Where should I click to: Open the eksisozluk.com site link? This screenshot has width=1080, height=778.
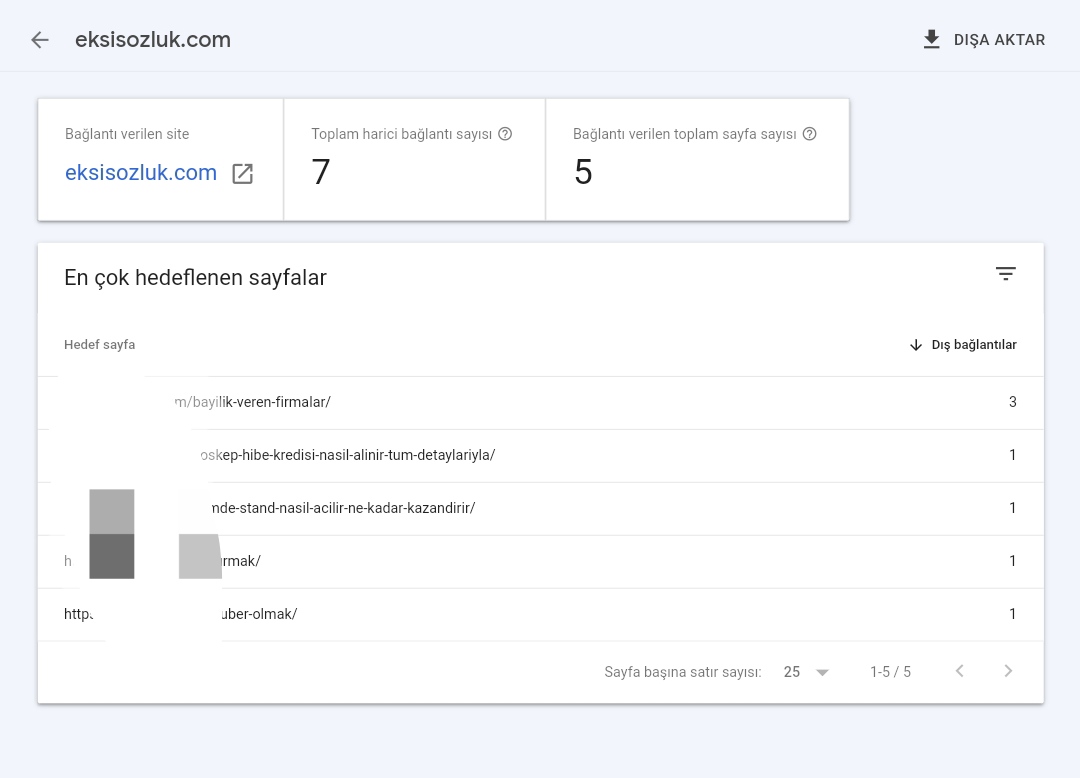[x=141, y=173]
